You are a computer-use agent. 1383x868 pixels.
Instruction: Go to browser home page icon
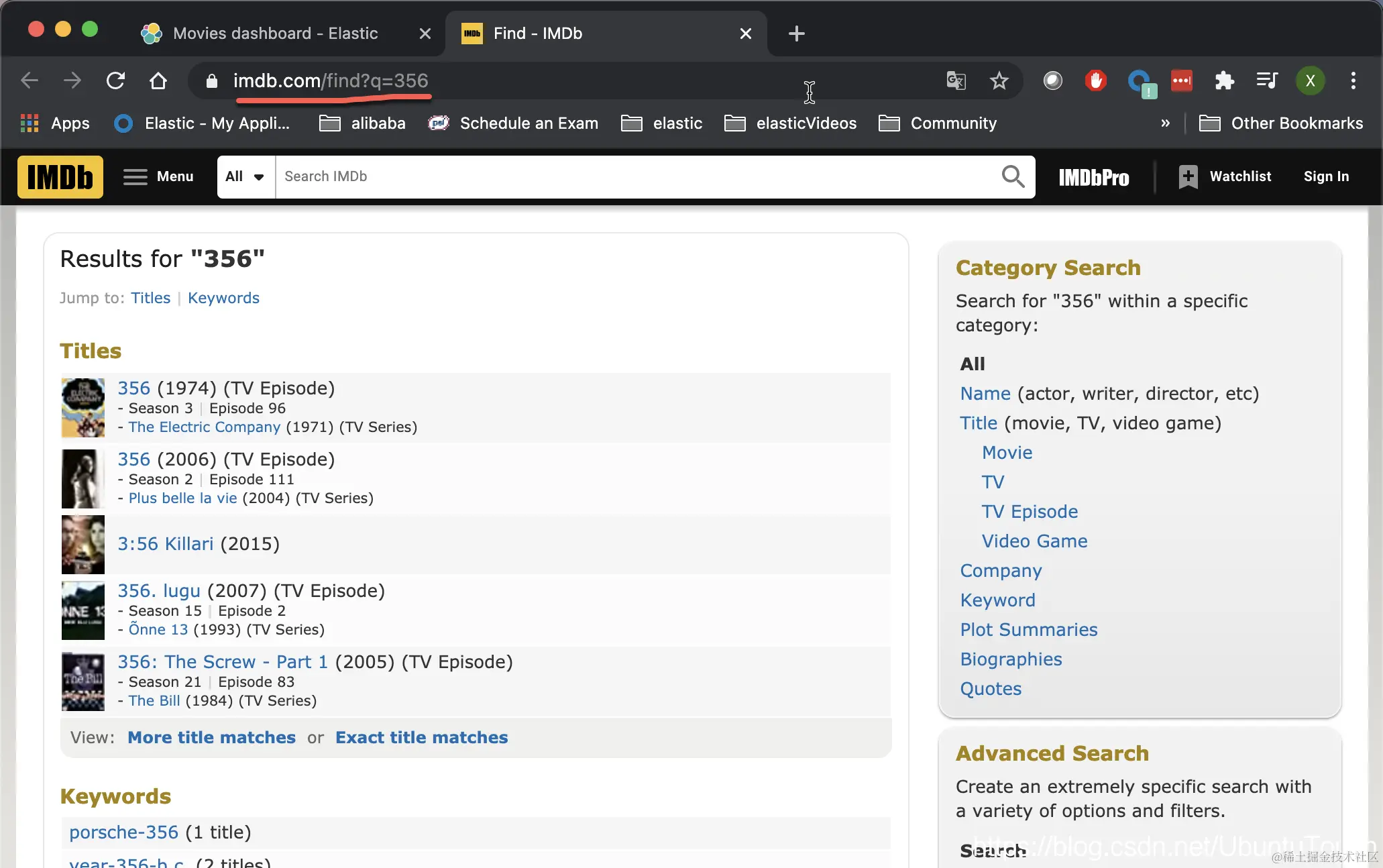158,81
